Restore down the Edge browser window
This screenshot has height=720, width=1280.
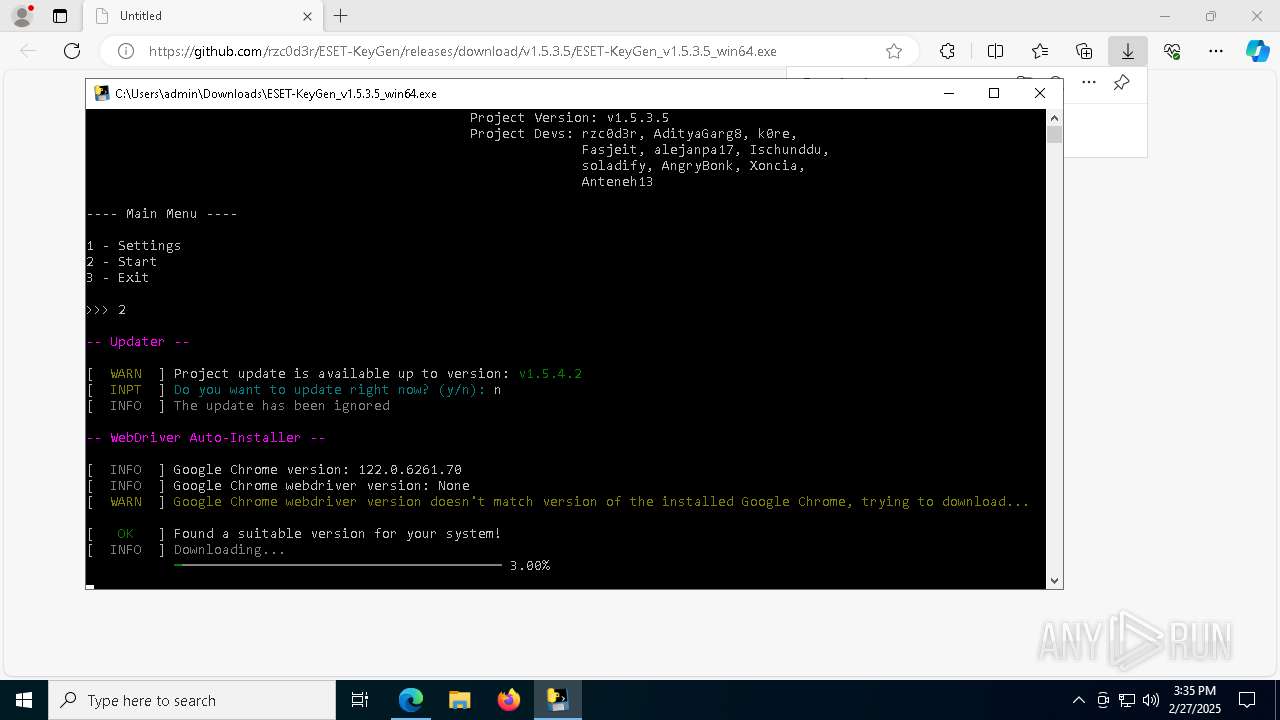(1211, 16)
